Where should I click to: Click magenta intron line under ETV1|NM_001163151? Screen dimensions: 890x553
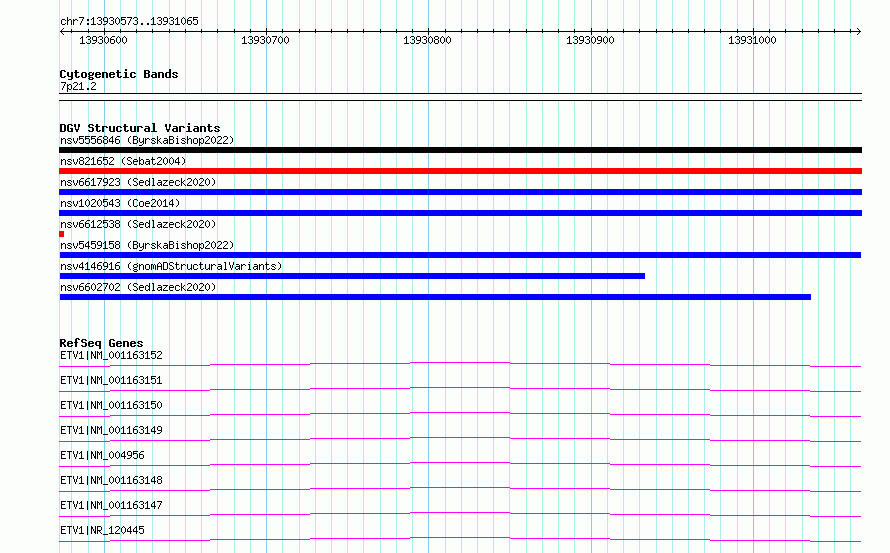click(460, 388)
